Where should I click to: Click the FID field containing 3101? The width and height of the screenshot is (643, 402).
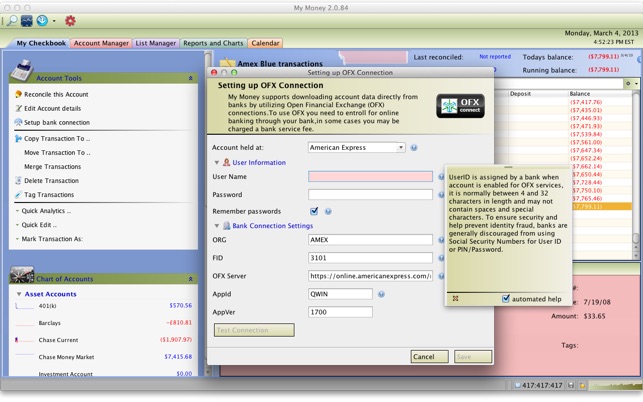(370, 258)
